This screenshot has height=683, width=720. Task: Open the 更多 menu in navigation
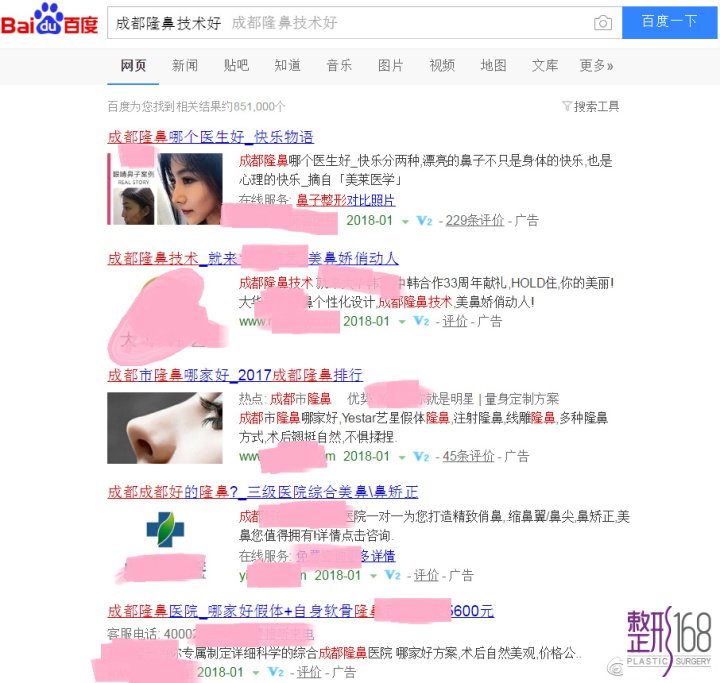point(596,66)
